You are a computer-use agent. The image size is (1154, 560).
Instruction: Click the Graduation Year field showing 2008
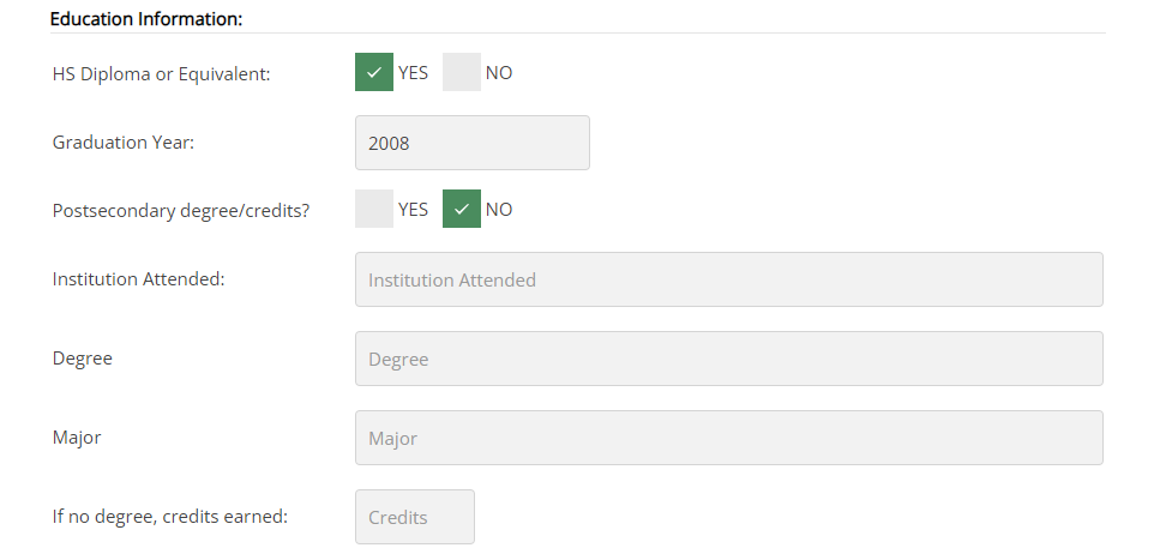(x=472, y=143)
